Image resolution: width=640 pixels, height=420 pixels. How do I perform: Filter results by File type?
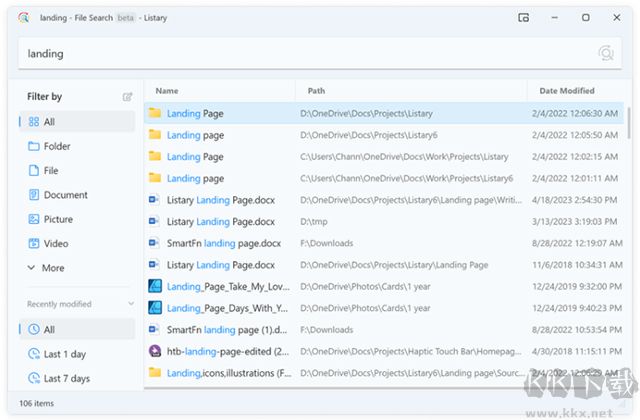click(50, 171)
